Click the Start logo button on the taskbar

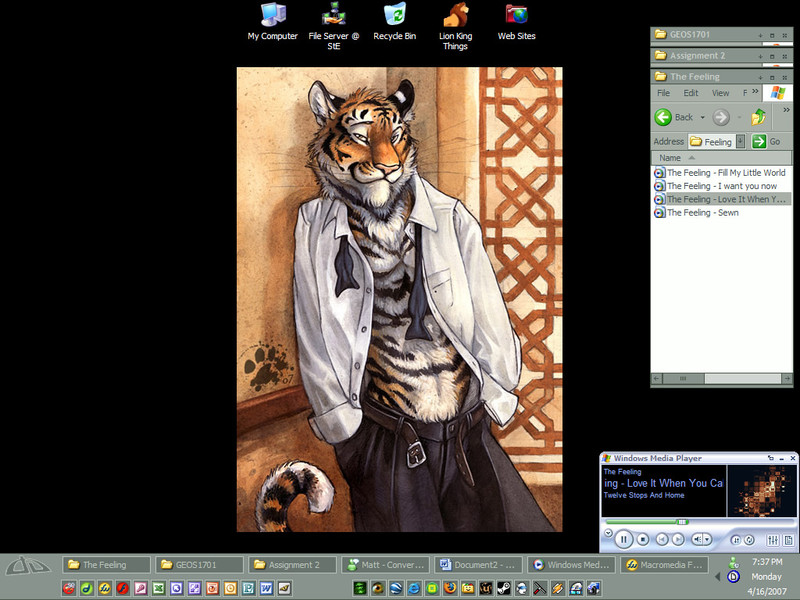[x=28, y=565]
